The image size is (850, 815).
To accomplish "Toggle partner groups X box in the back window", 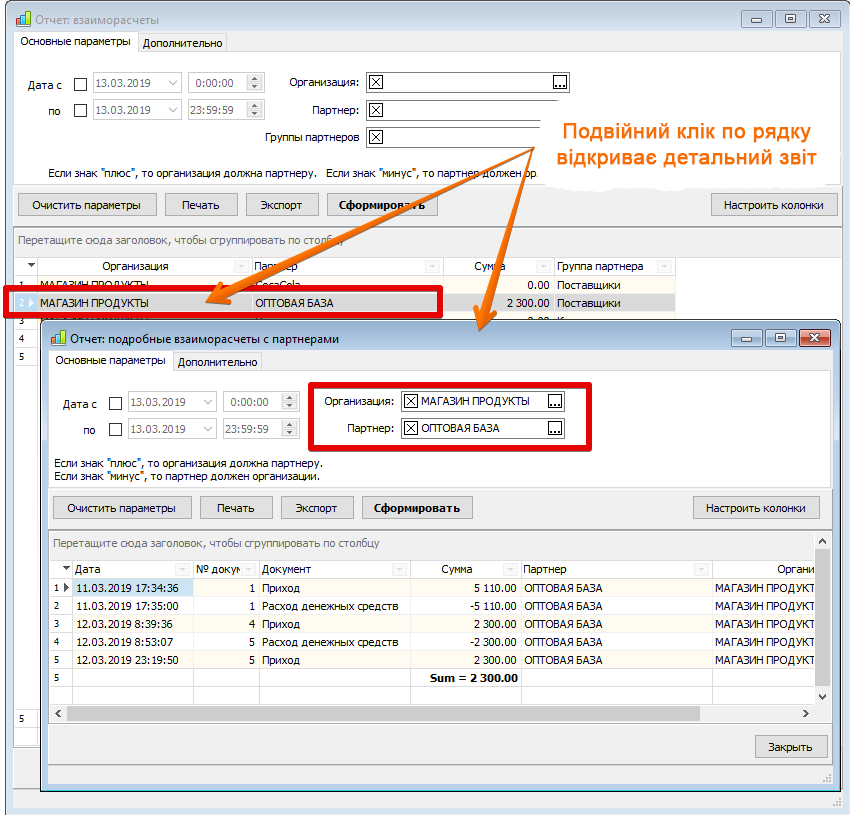I will pyautogui.click(x=376, y=137).
